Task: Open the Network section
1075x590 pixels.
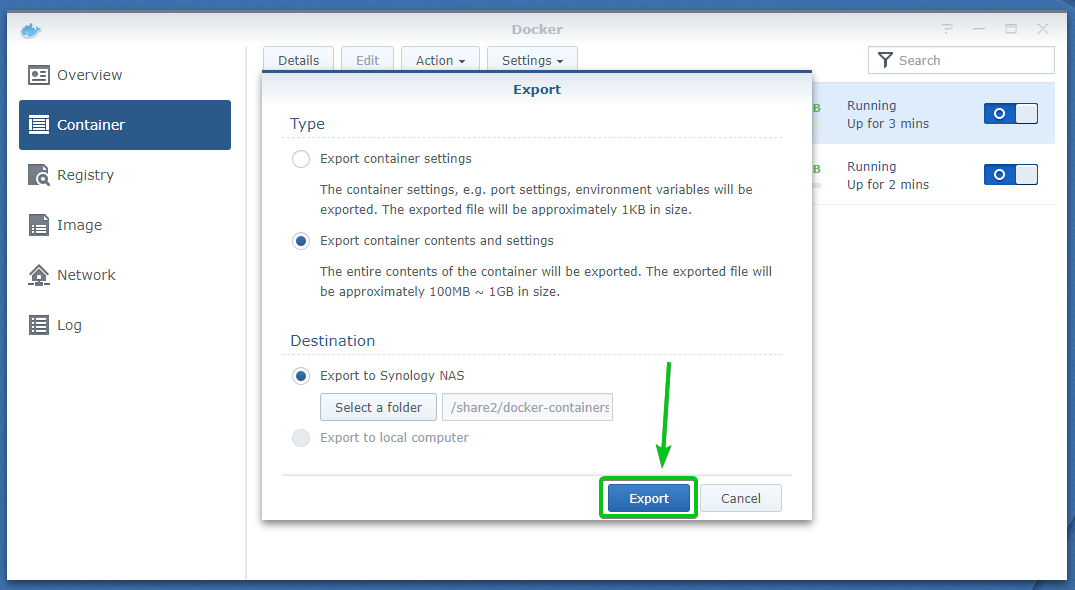Action: tap(125, 275)
